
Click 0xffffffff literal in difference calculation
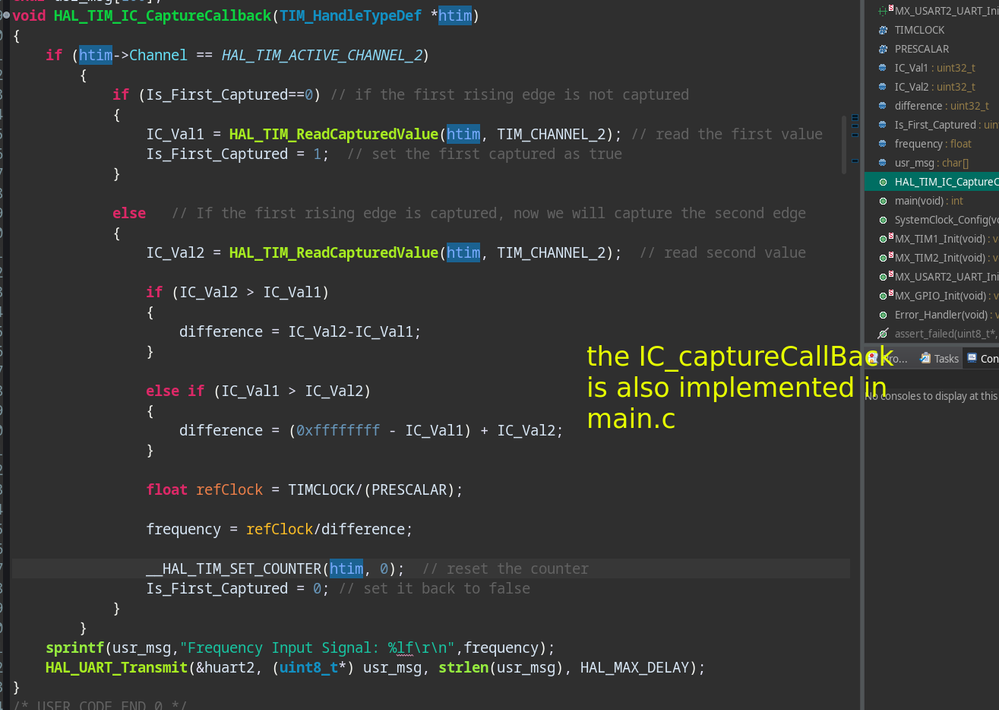tap(338, 431)
